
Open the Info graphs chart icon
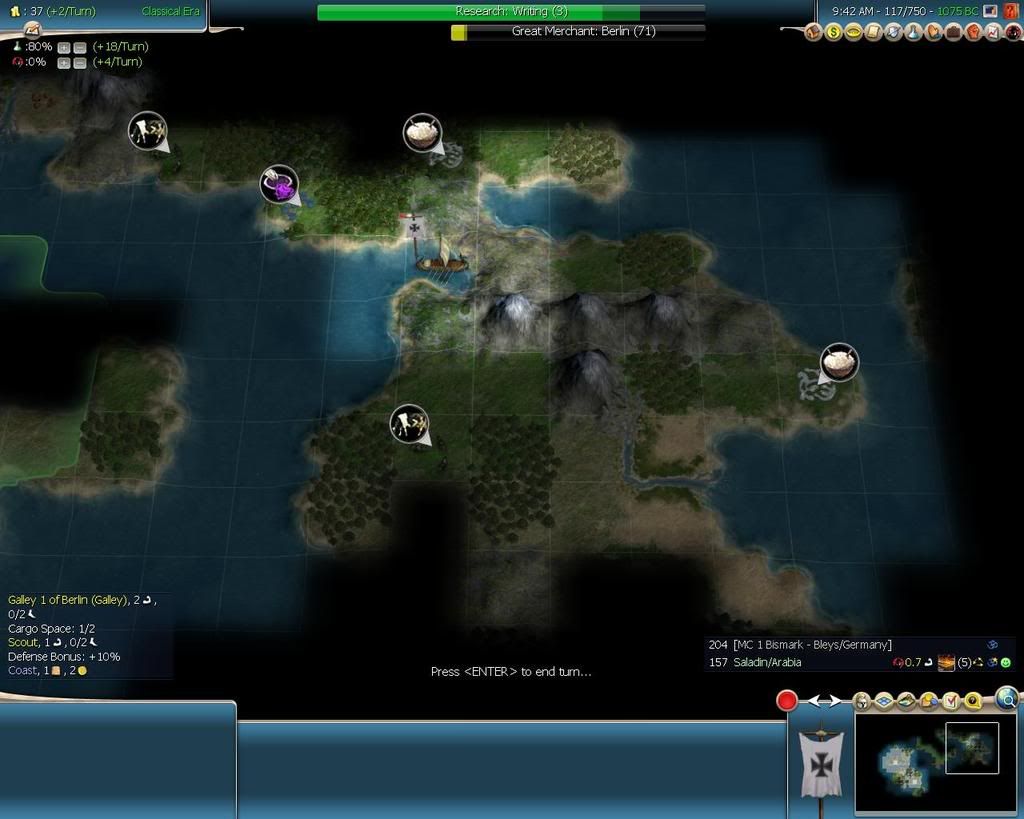[993, 32]
